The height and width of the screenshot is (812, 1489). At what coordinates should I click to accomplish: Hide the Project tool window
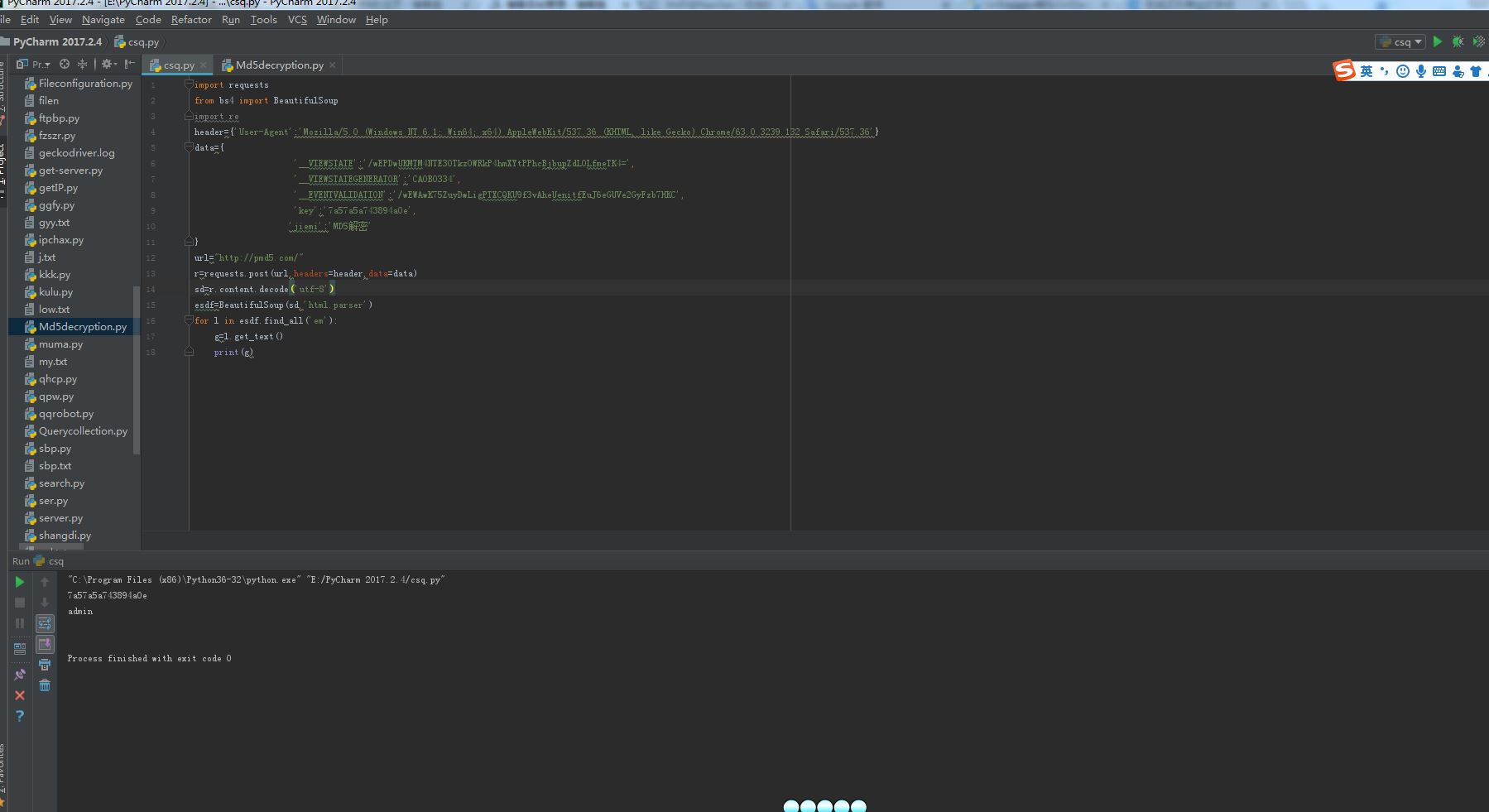tap(130, 64)
